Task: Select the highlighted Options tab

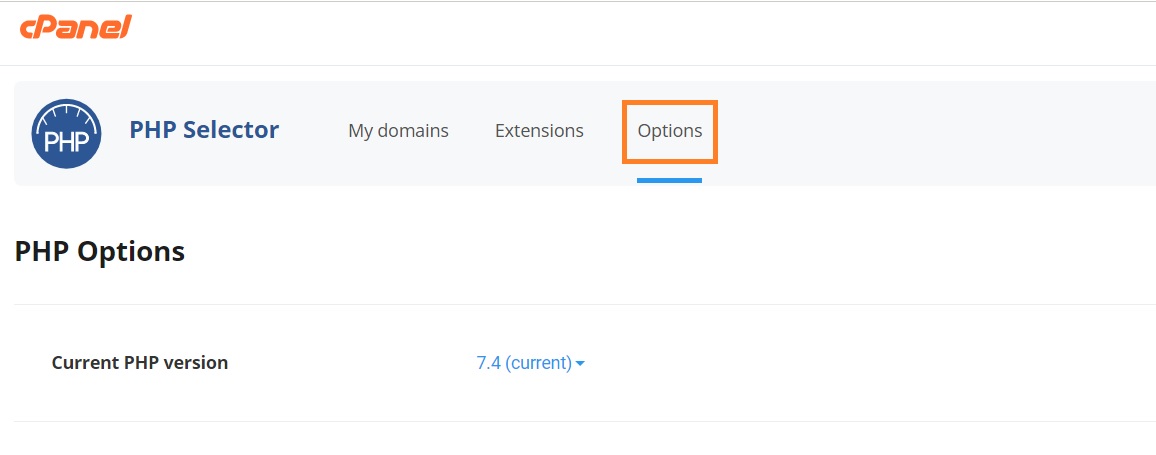Action: click(x=669, y=131)
